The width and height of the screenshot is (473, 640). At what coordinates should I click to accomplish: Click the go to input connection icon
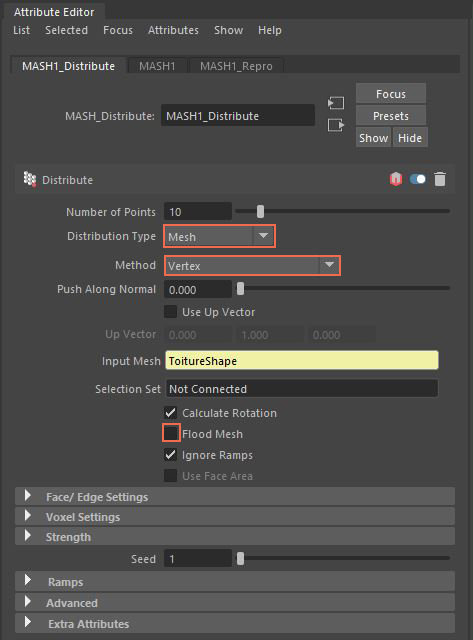pyautogui.click(x=336, y=103)
